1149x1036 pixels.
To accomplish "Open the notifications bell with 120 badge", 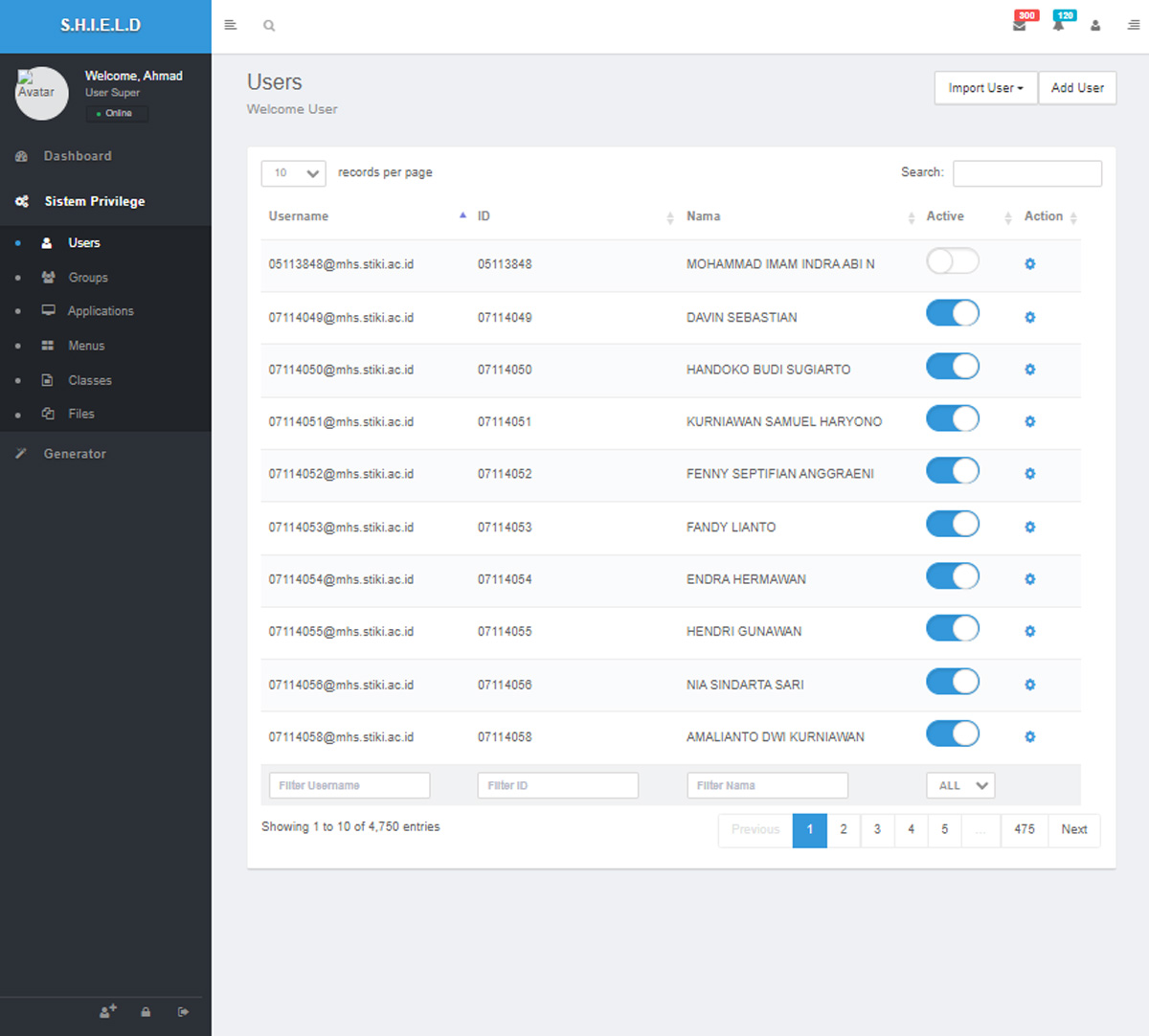I will (x=1058, y=25).
